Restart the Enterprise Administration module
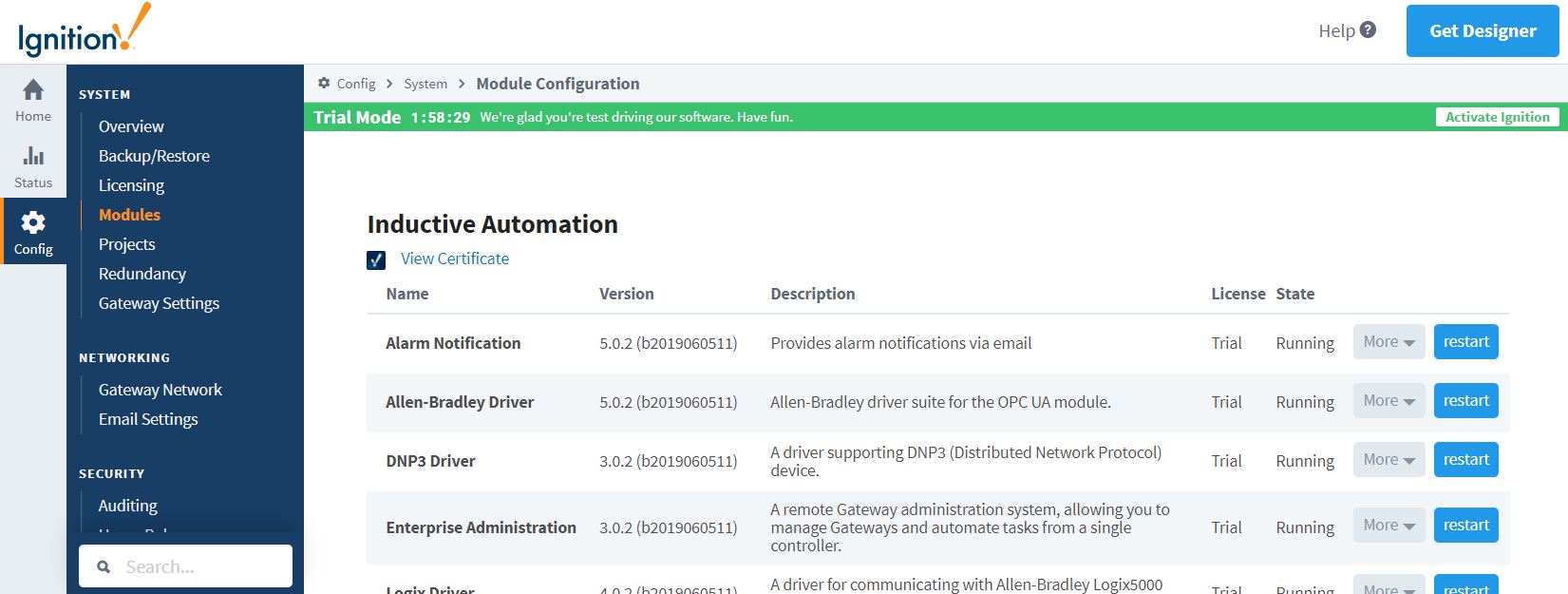 [1465, 526]
